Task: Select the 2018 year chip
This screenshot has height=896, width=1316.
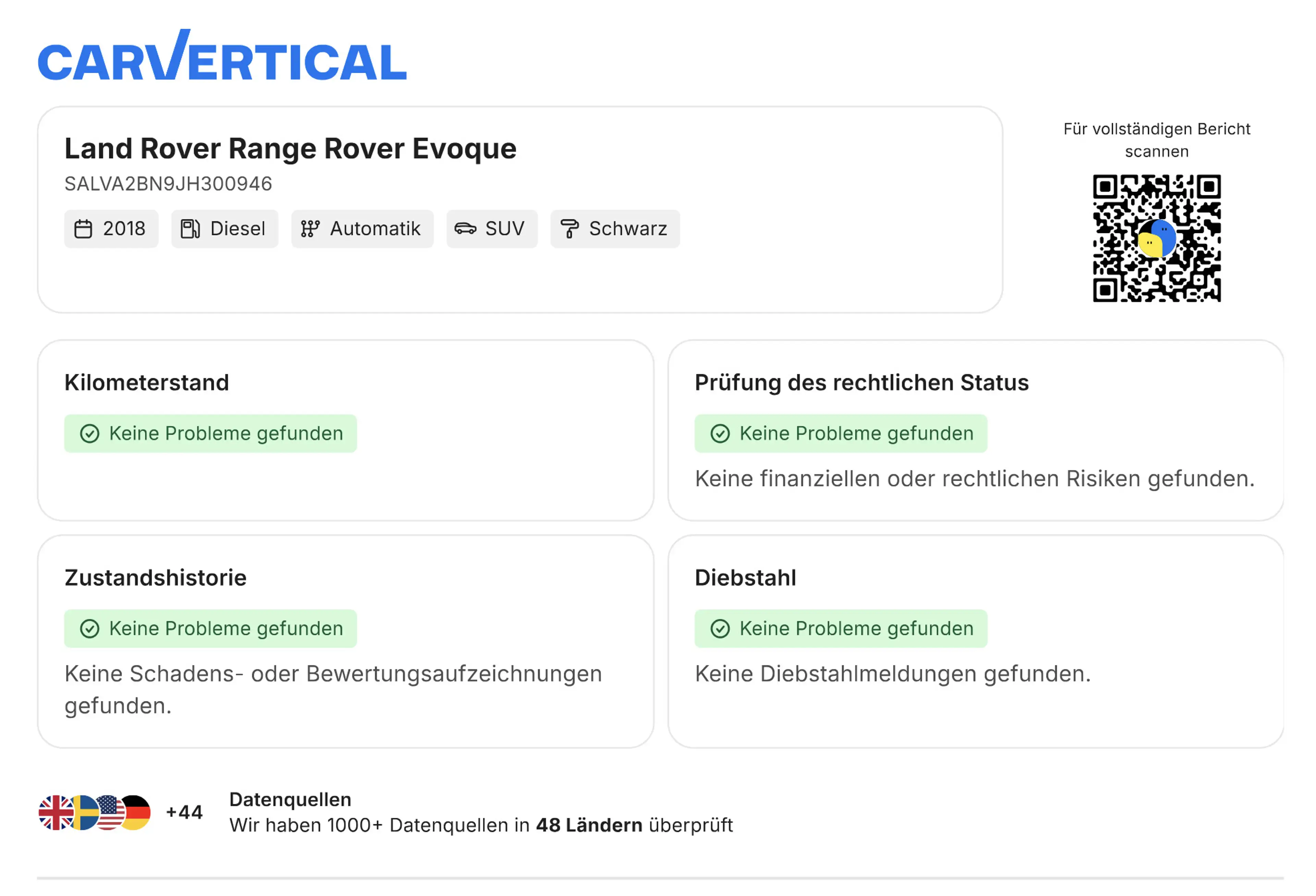Action: tap(111, 229)
